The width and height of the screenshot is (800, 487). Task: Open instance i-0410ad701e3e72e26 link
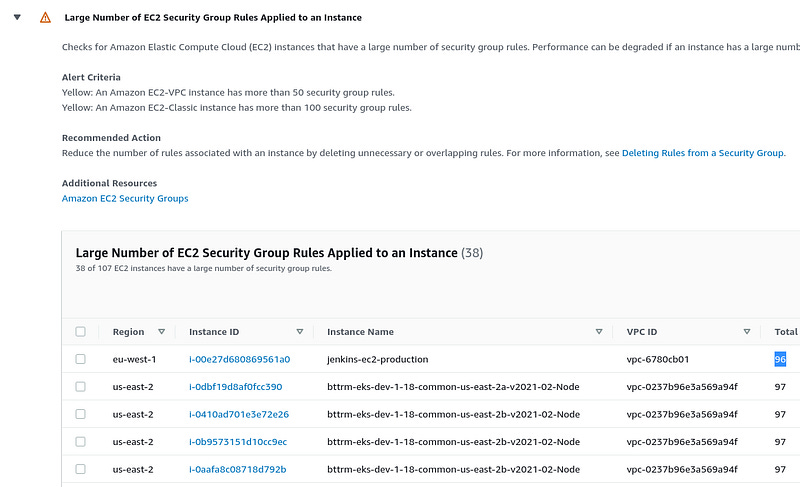pos(239,414)
